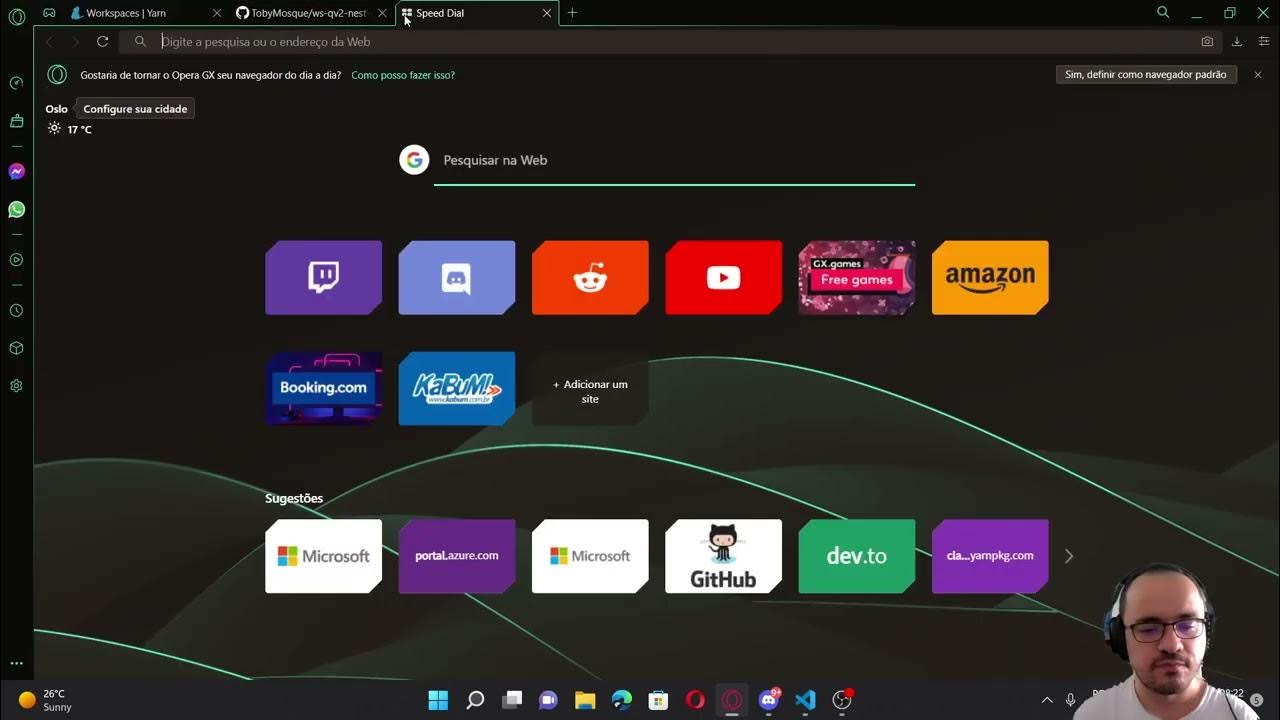Open Easy Setup sliders icon
Screen dimensions: 1280x720
point(1264,42)
